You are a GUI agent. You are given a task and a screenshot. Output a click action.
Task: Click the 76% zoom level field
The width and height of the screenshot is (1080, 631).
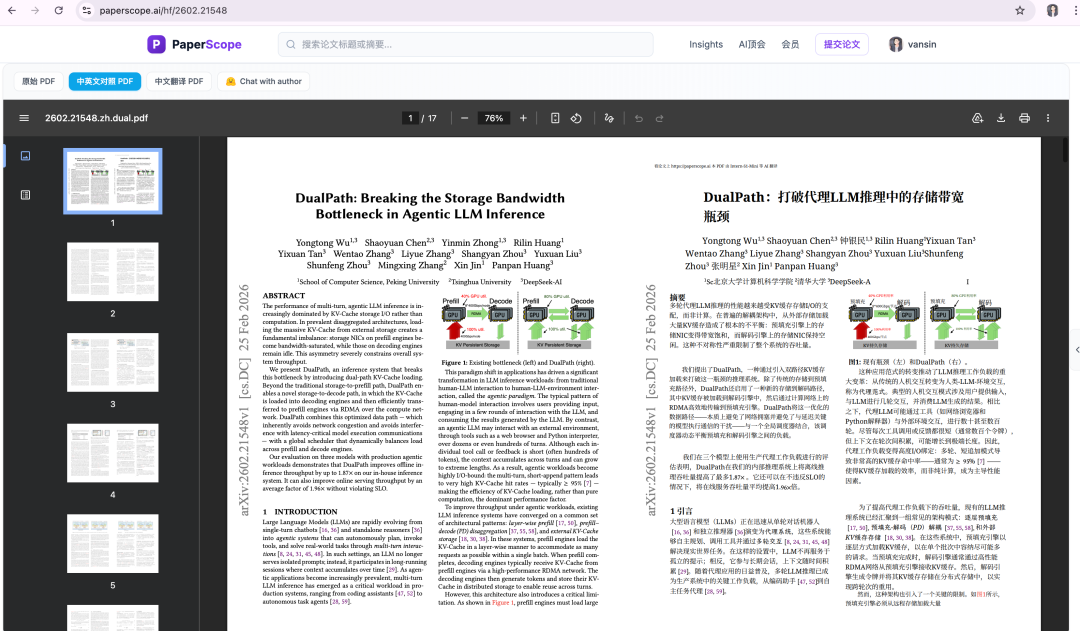(494, 118)
